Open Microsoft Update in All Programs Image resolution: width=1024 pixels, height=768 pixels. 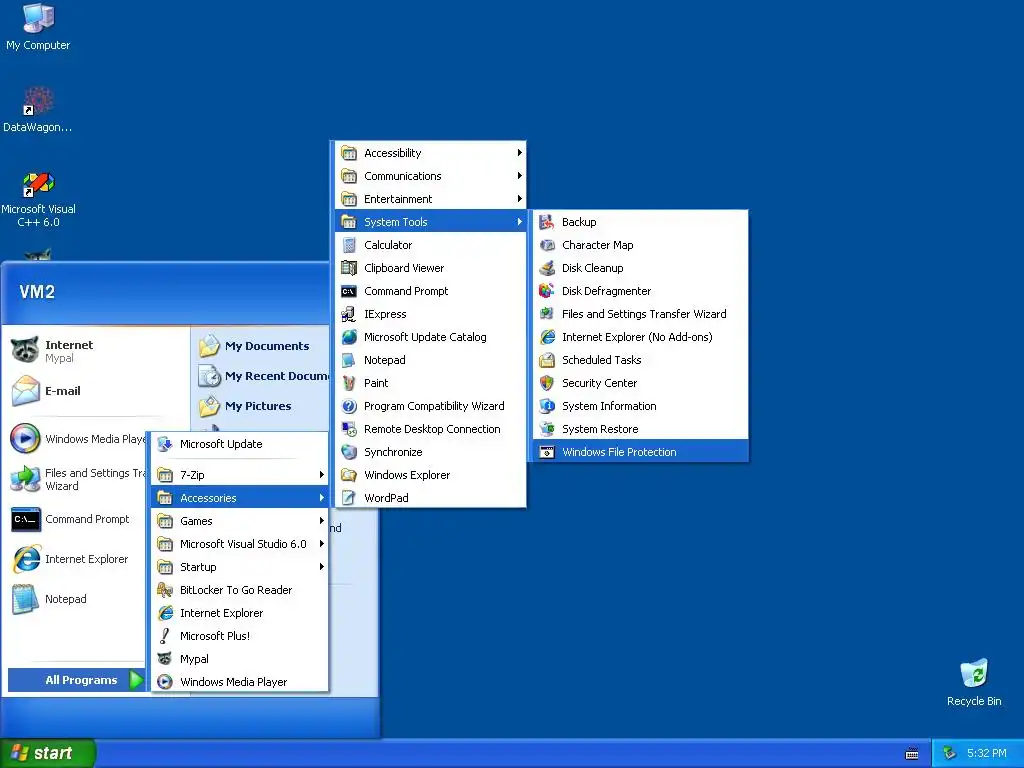pyautogui.click(x=240, y=444)
